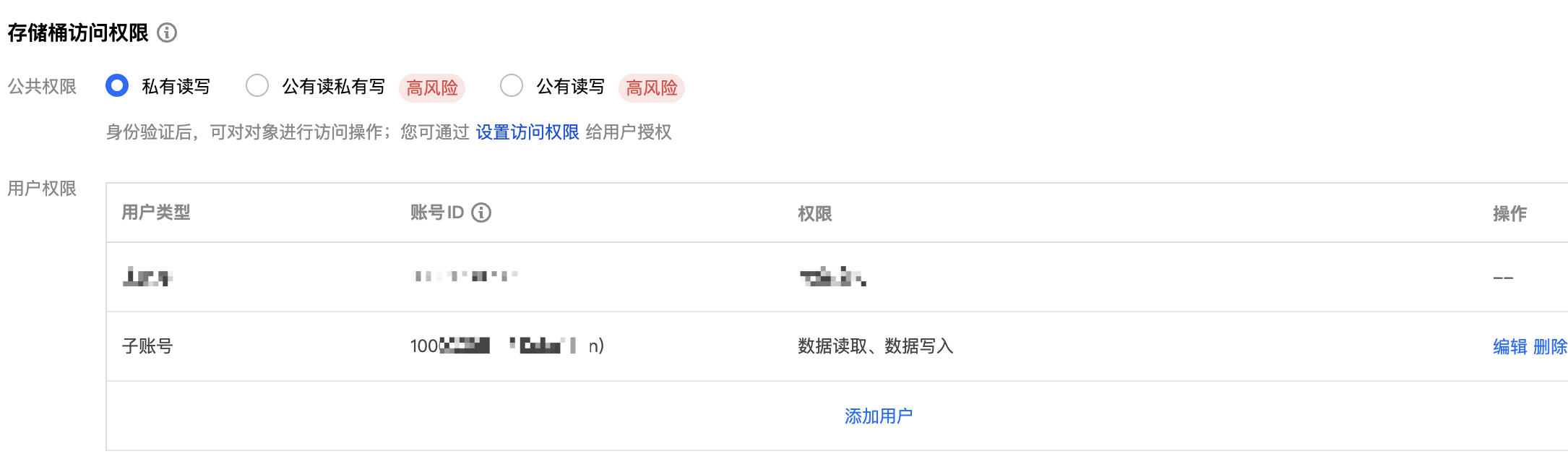The width and height of the screenshot is (1568, 467).
Task: Click the 添加用户 link
Action: [878, 416]
